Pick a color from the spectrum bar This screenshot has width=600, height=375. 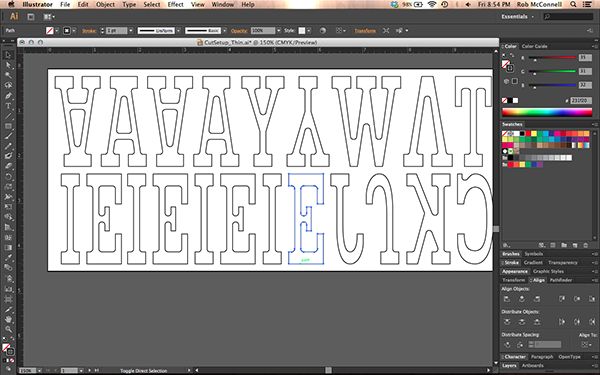pos(547,112)
